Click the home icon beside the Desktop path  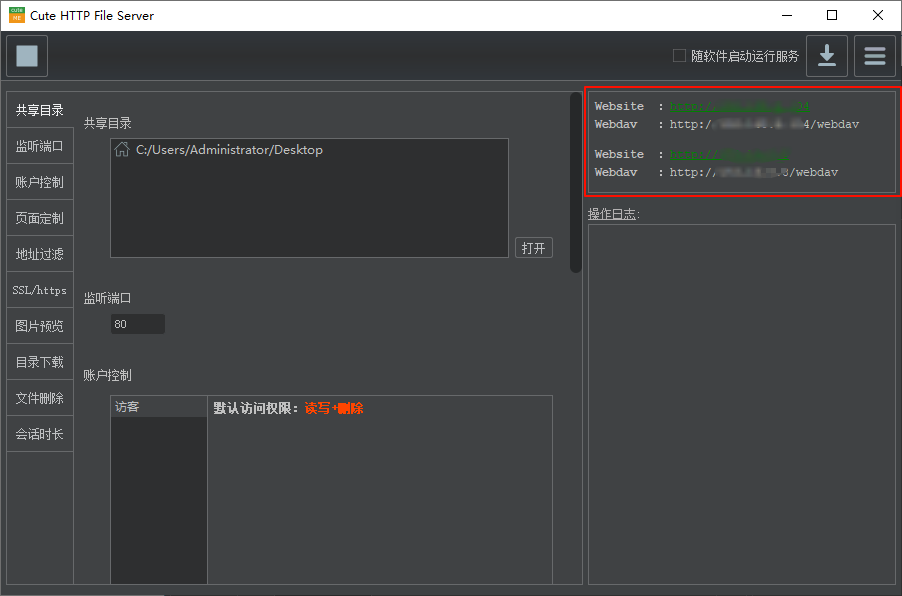[x=122, y=150]
